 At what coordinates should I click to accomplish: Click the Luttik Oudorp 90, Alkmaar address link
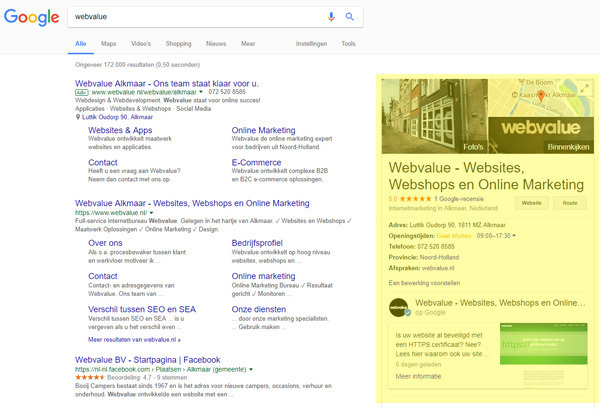[x=117, y=117]
